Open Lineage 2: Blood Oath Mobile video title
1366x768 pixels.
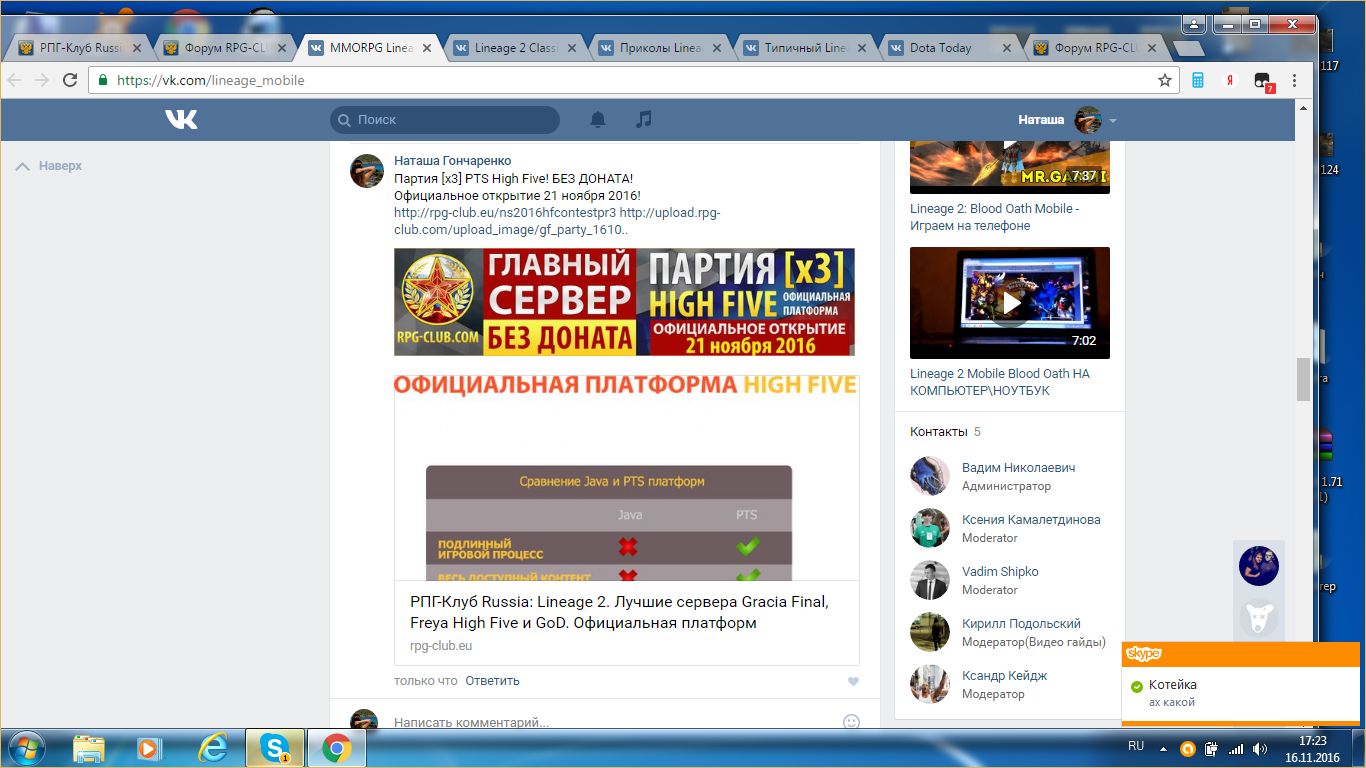point(995,217)
